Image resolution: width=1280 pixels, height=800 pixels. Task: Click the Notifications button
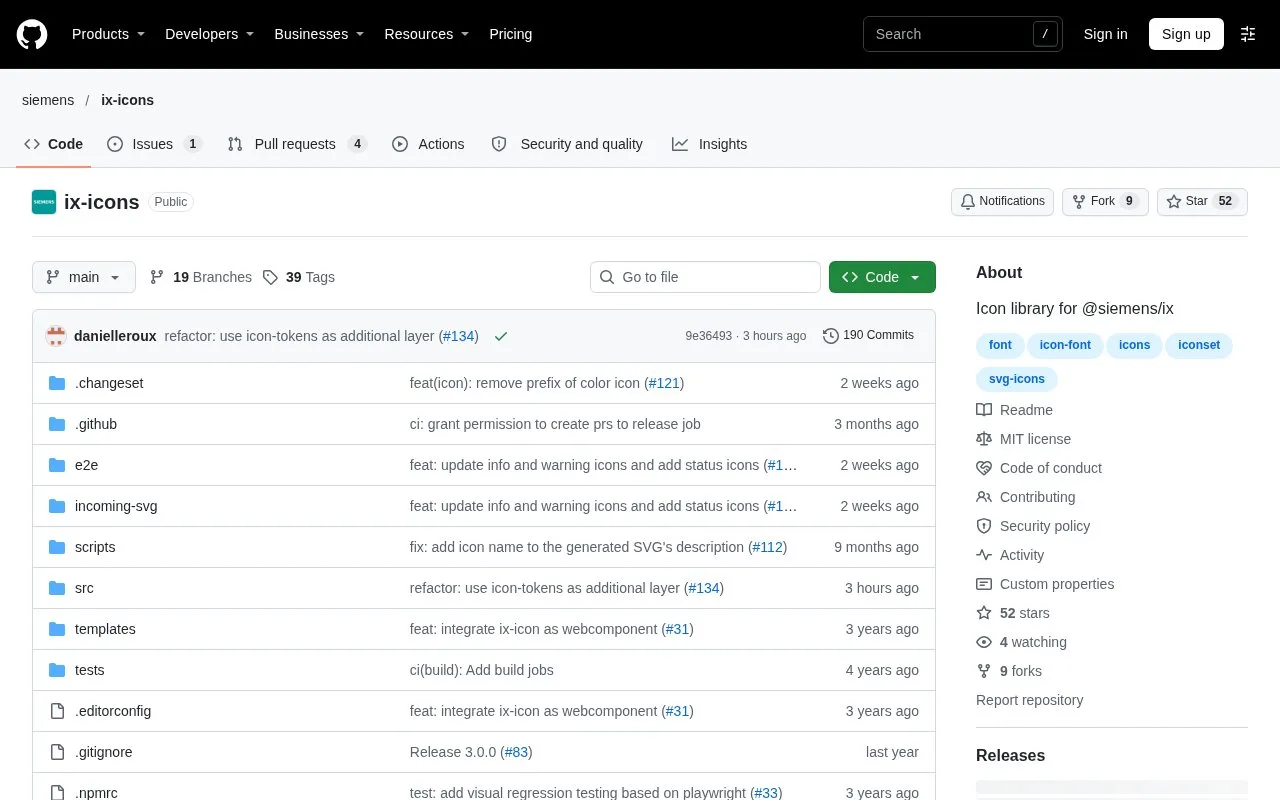pos(1002,201)
